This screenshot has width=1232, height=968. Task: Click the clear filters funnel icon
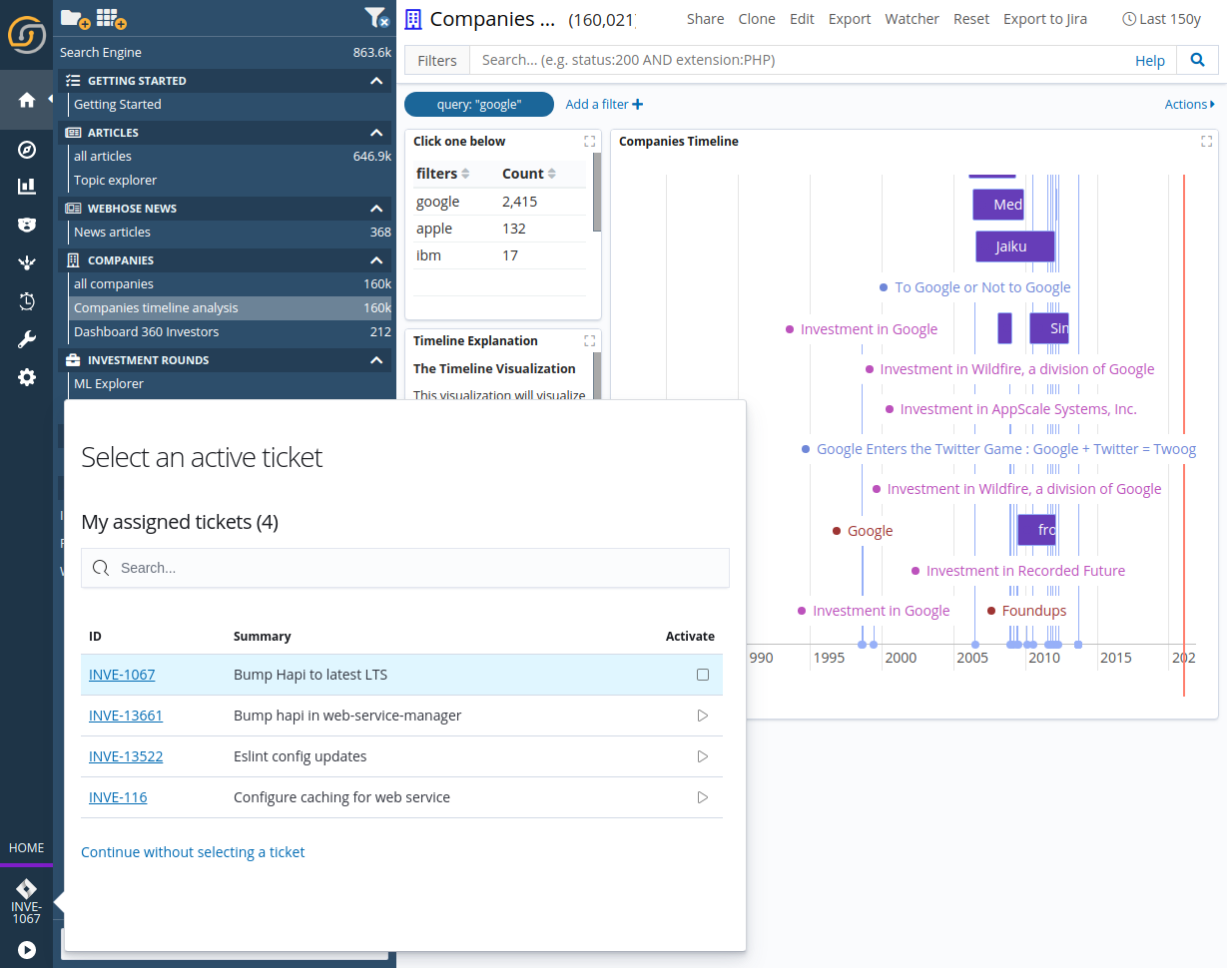[x=376, y=17]
